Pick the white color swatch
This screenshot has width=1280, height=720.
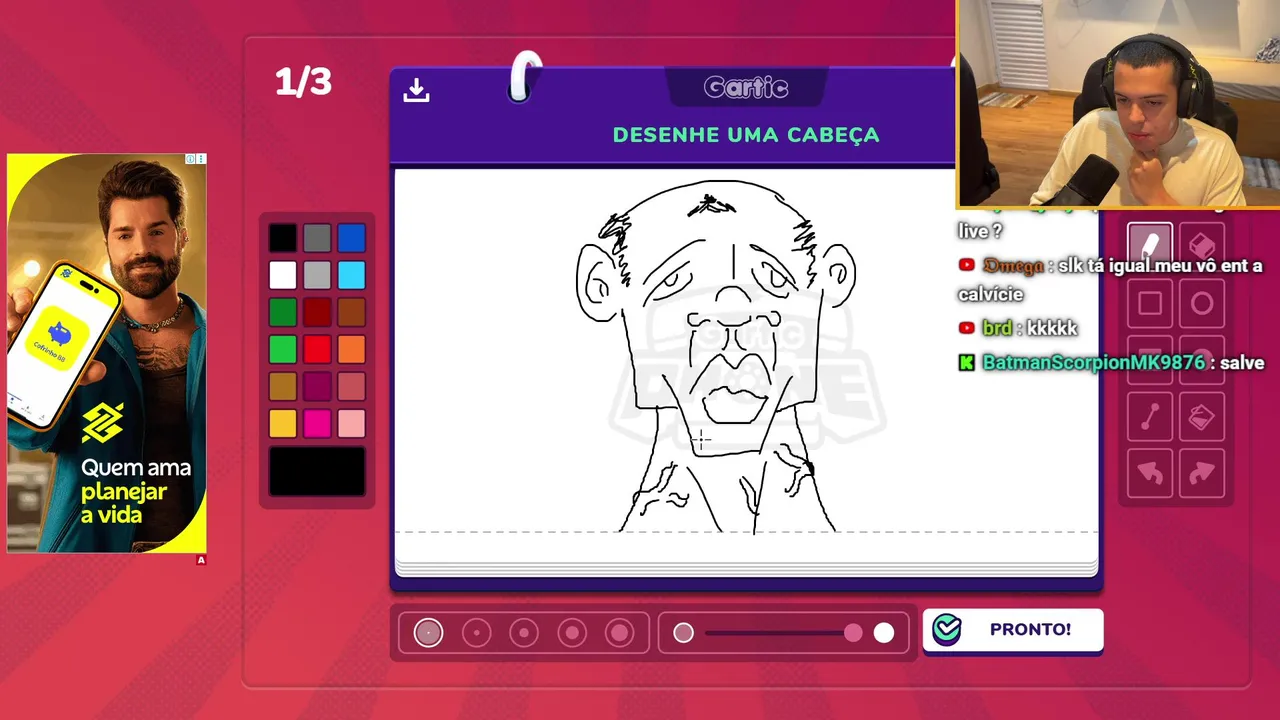click(x=283, y=275)
